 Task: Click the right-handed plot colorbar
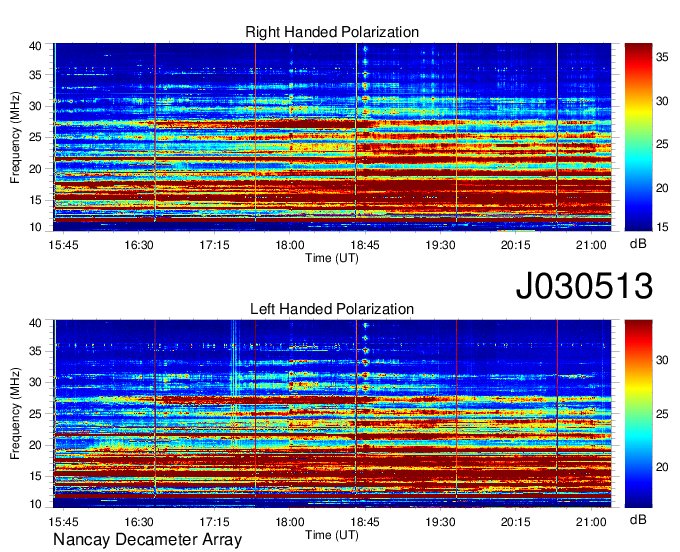638,137
